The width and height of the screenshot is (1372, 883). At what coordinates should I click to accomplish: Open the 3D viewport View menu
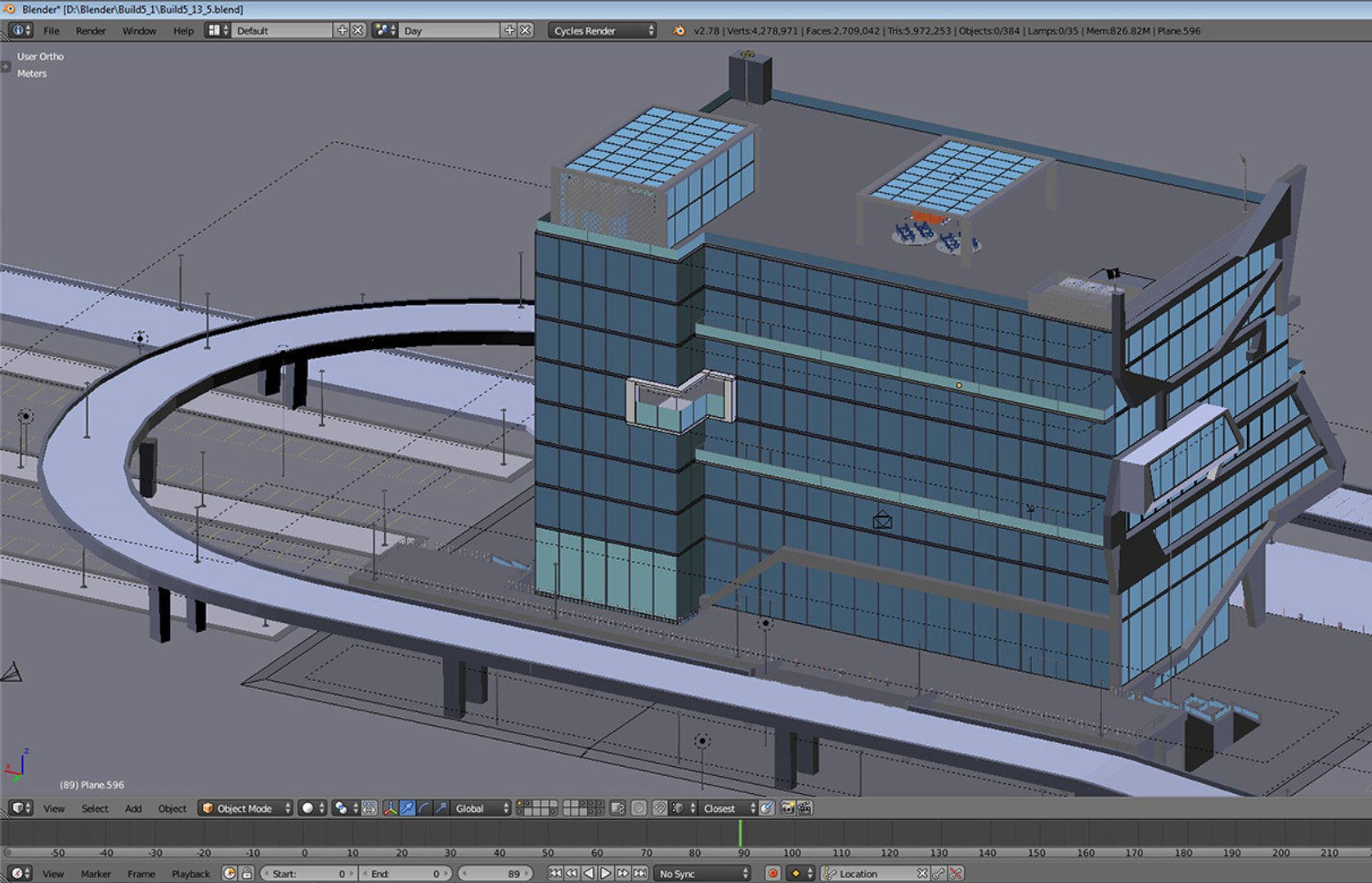pyautogui.click(x=54, y=809)
